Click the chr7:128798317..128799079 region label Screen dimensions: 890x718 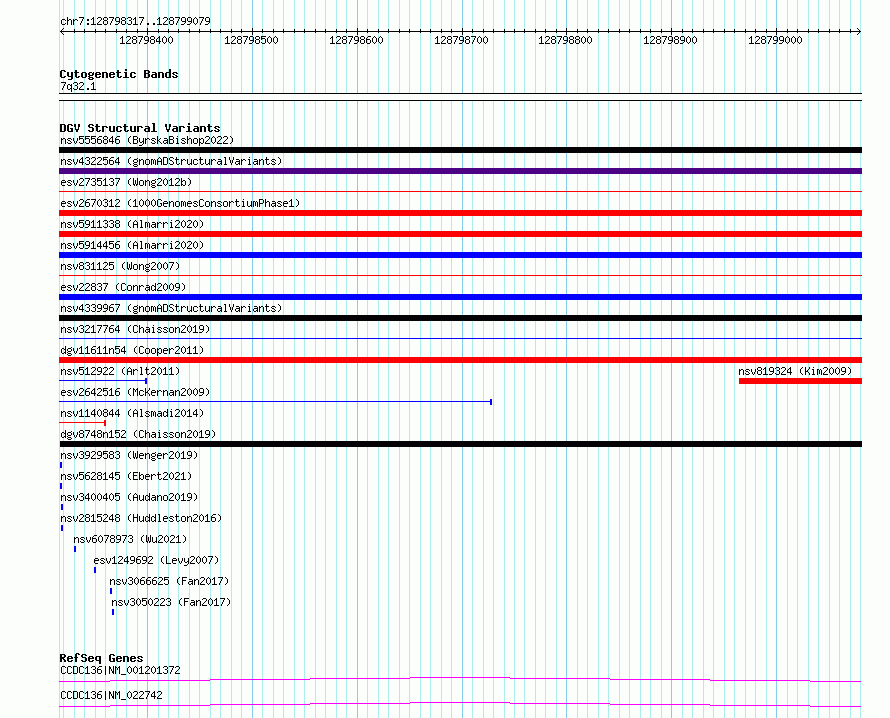tap(135, 21)
